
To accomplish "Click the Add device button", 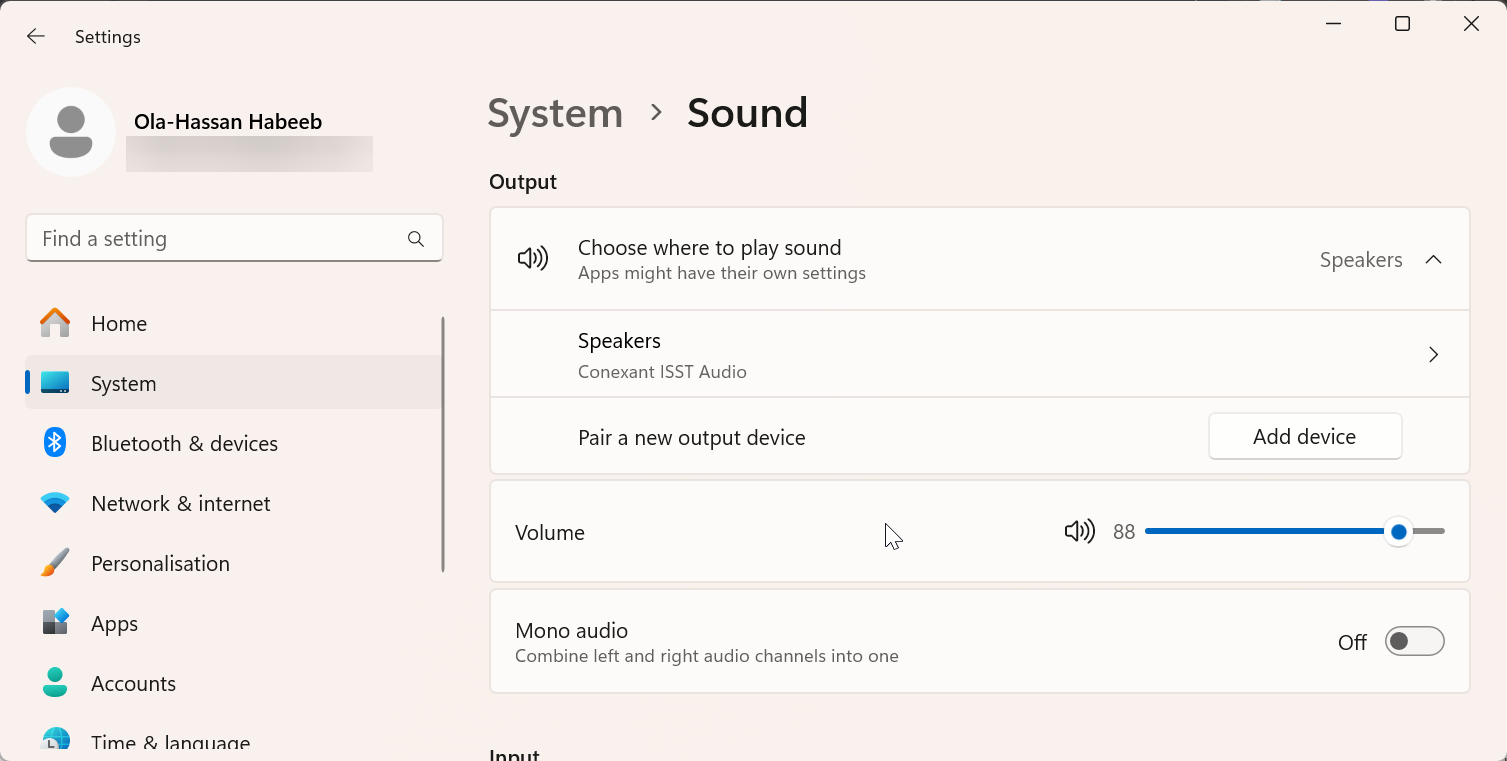I will [x=1304, y=437].
